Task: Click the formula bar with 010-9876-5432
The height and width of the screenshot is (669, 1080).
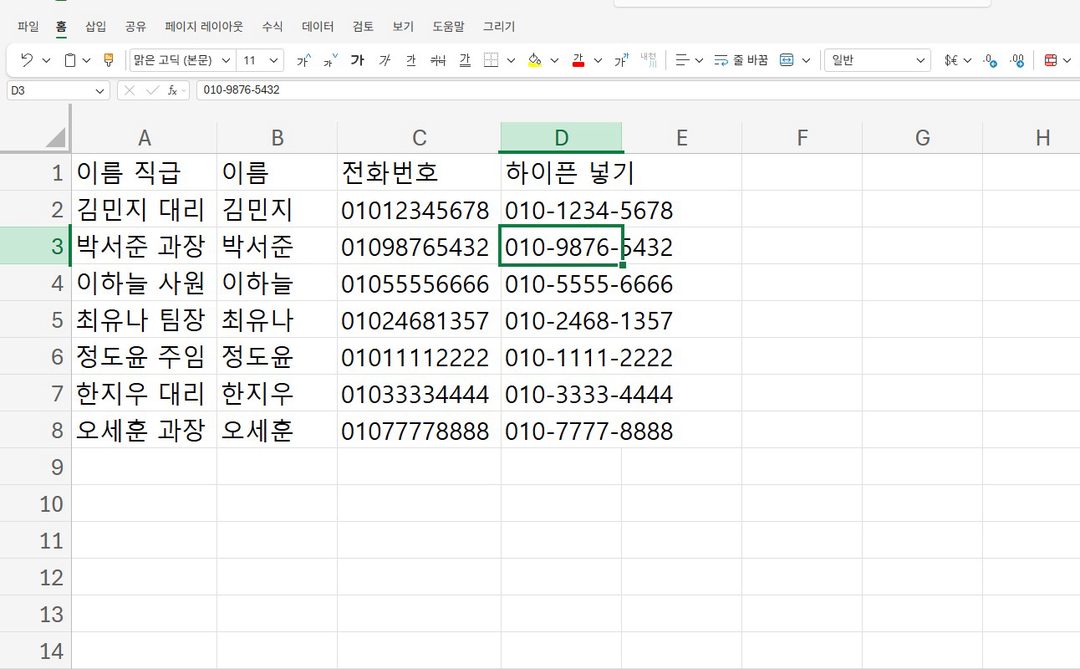Action: coord(637,90)
